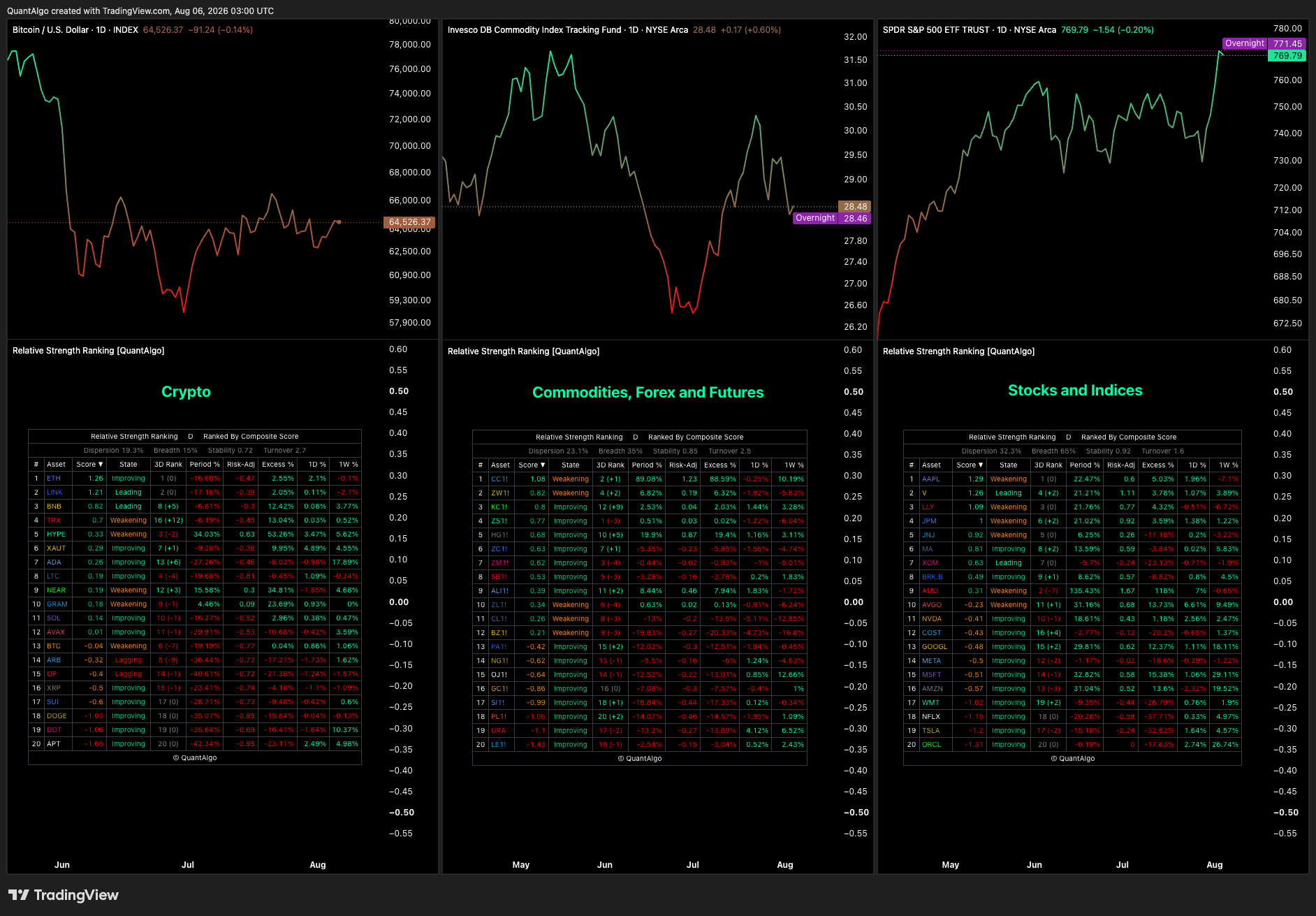1316x916 pixels.
Task: Click the Overnight 771.45 label on SPDR chart
Action: (x=1264, y=43)
